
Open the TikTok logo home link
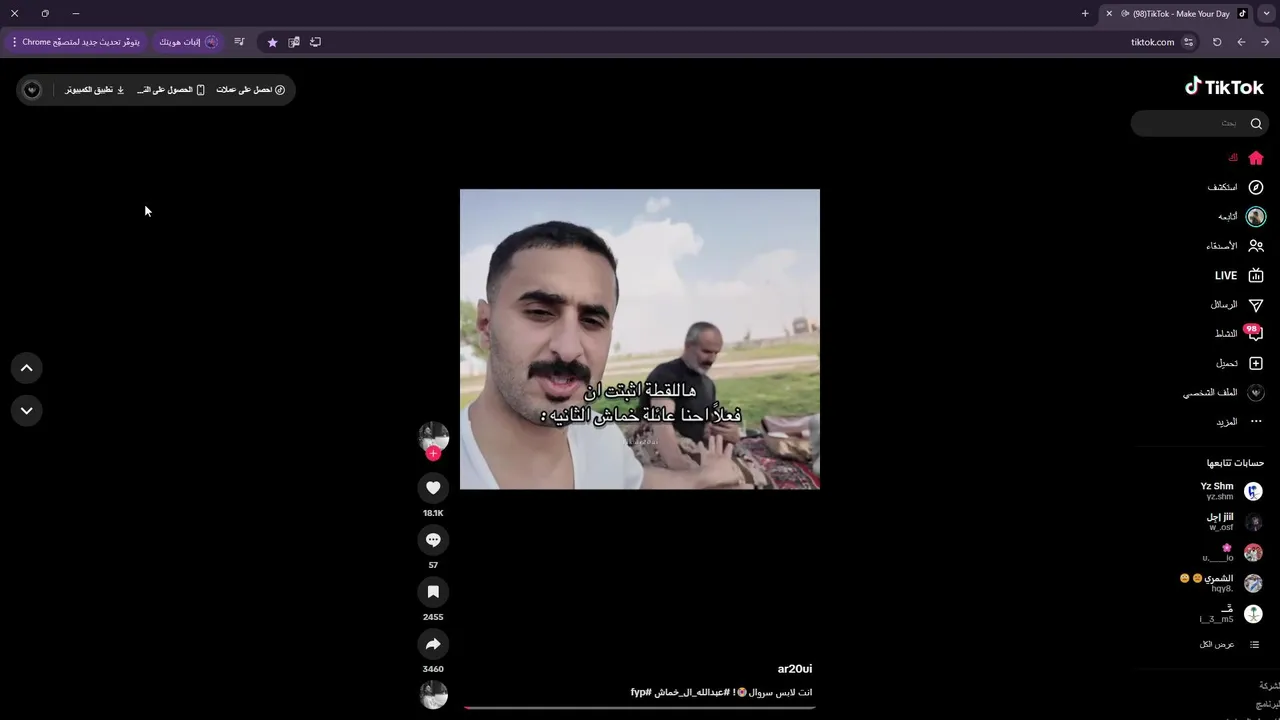click(x=1224, y=87)
